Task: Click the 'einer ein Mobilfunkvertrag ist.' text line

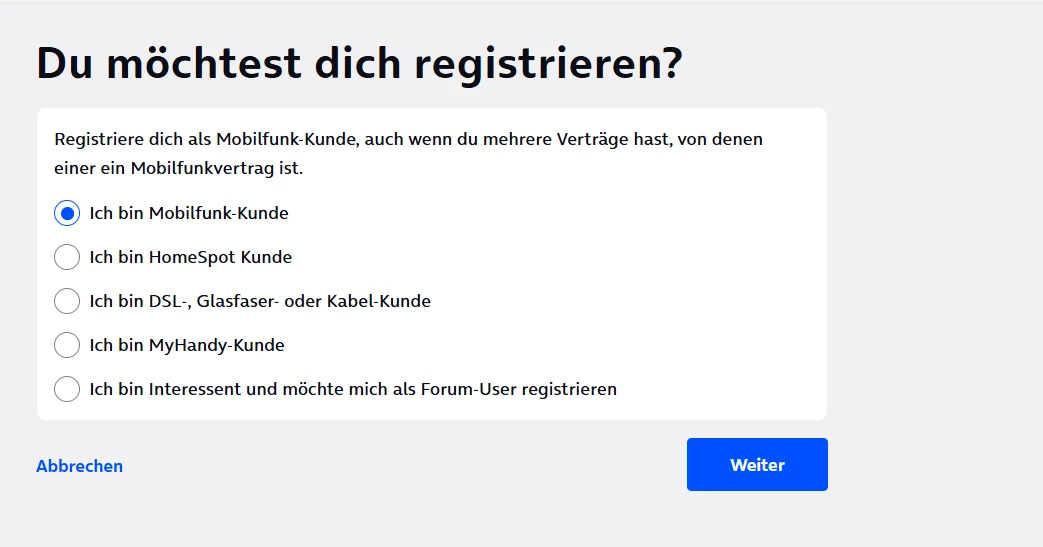Action: coord(178,169)
